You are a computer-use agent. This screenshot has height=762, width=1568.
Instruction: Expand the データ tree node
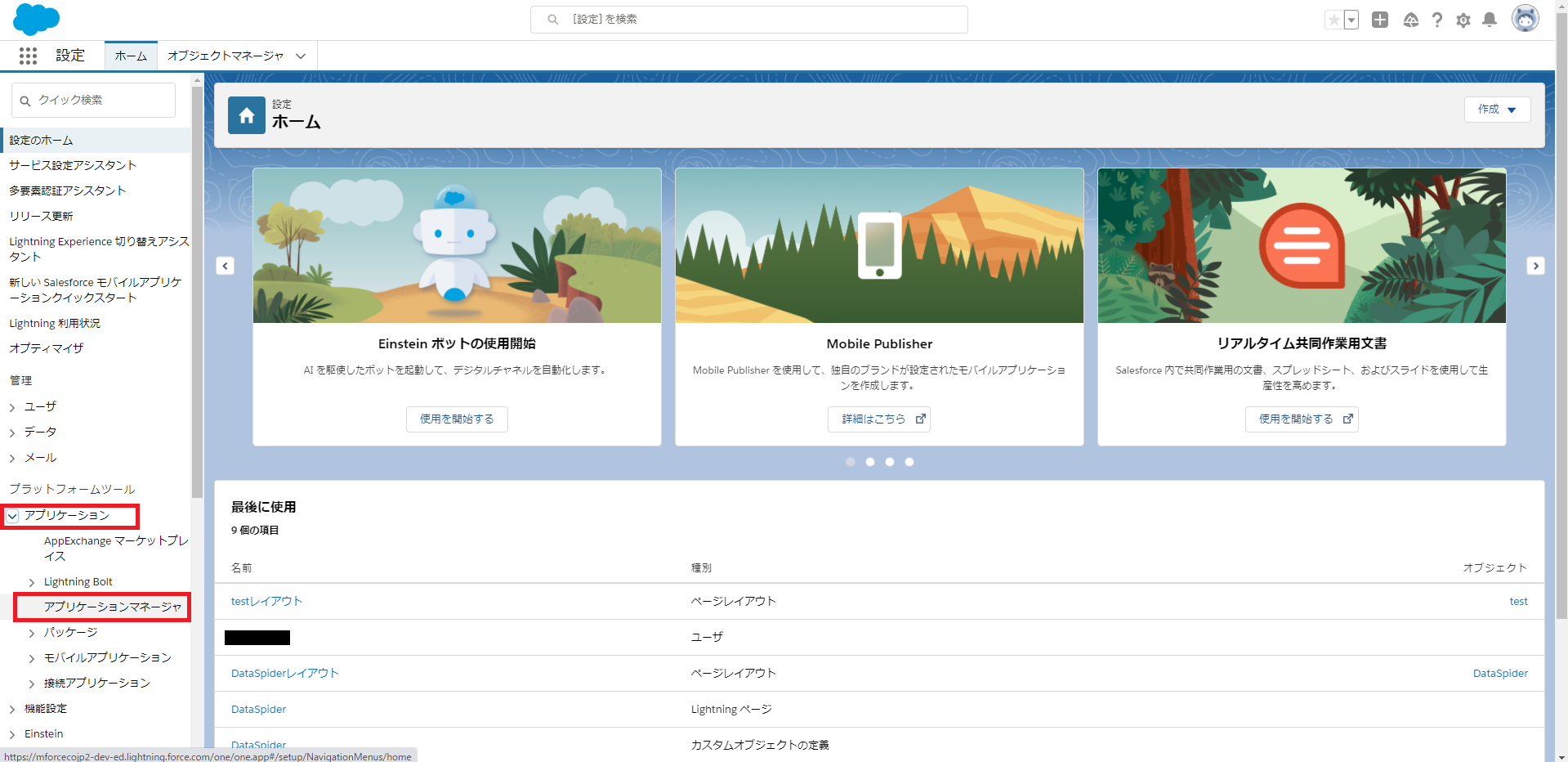tap(12, 433)
